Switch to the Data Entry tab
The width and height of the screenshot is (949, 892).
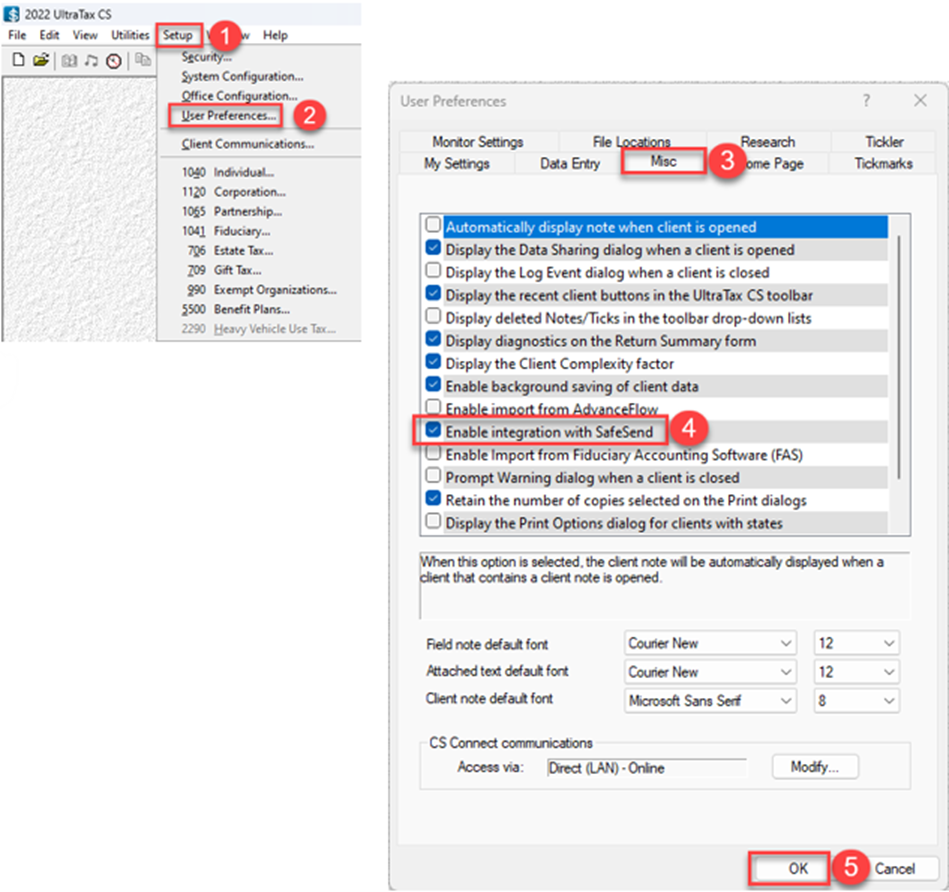tap(569, 164)
